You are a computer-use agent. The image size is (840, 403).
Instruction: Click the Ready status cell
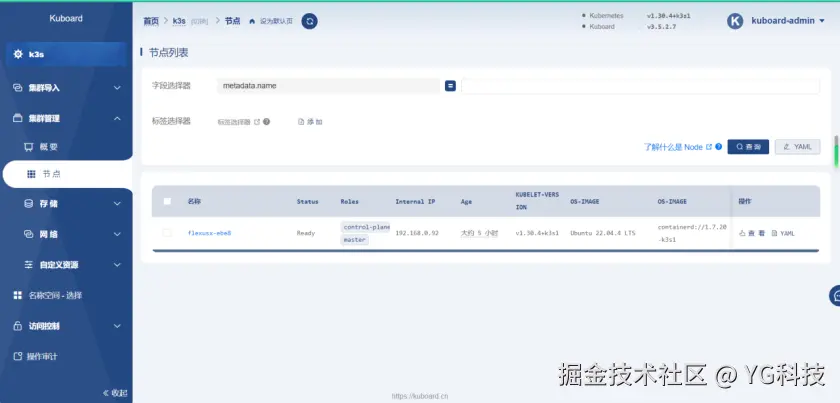pos(306,233)
